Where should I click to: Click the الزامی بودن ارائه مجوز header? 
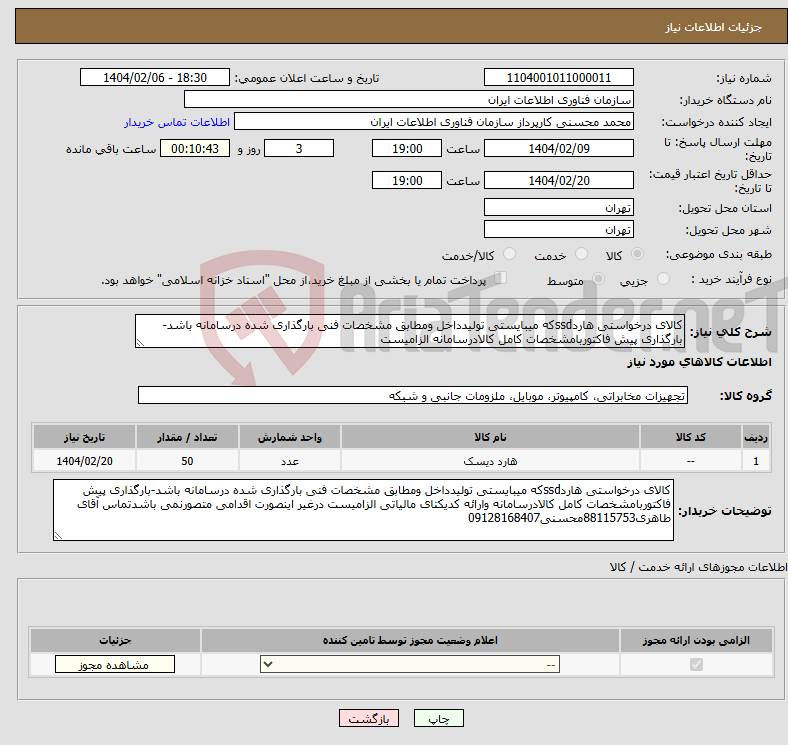tap(696, 640)
